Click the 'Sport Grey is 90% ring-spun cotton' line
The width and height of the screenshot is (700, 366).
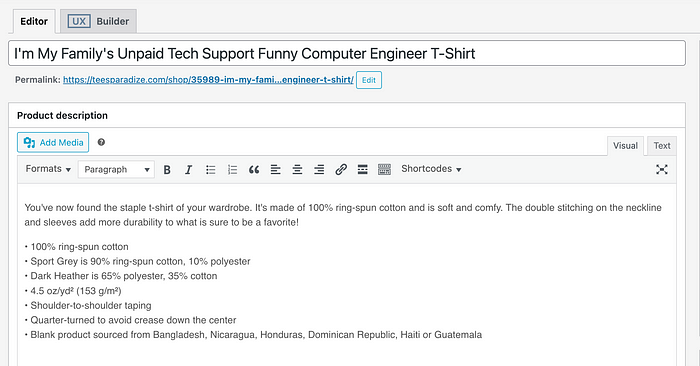tap(138, 262)
